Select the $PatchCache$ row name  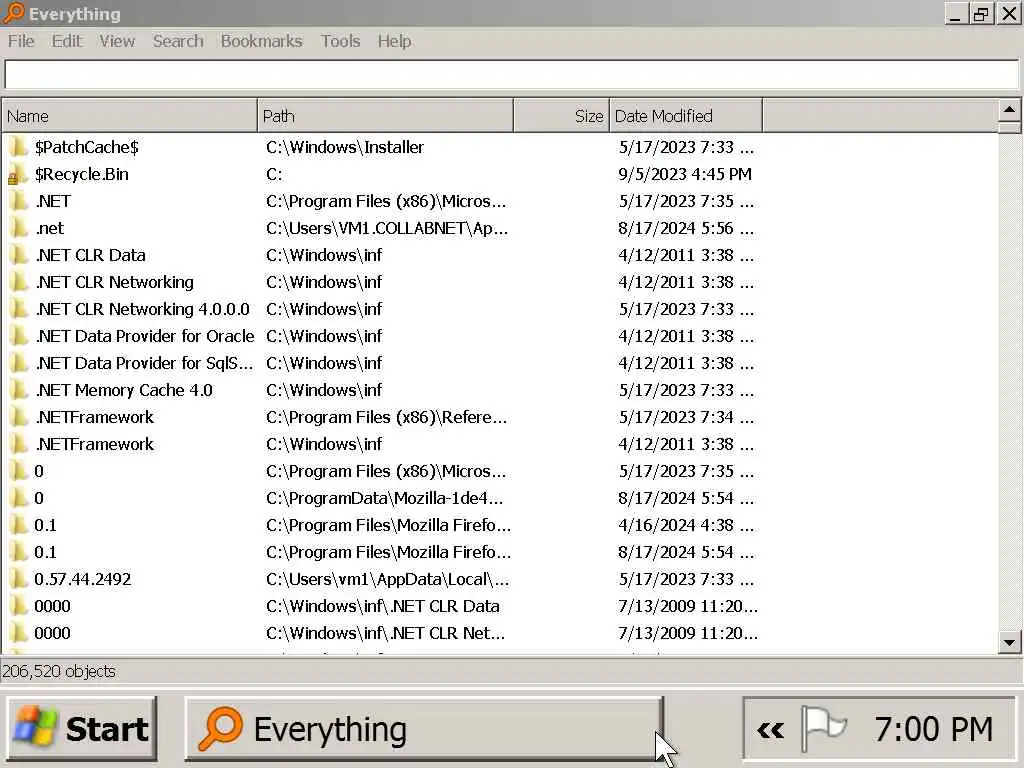pyautogui.click(x=86, y=147)
